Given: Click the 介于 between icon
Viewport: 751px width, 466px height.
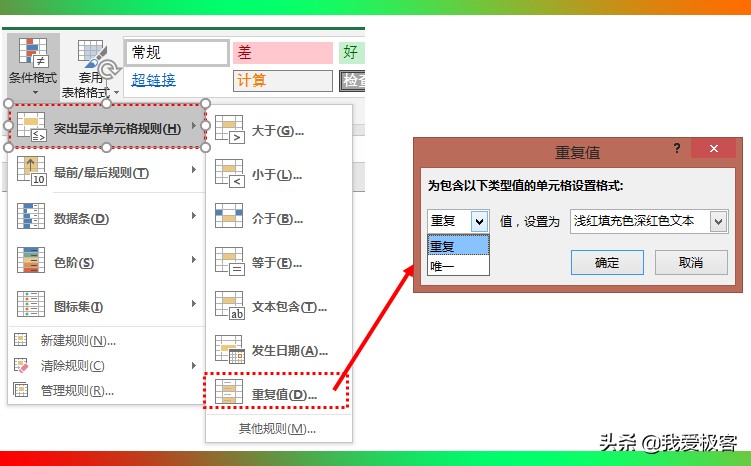Looking at the screenshot, I should 229,216.
